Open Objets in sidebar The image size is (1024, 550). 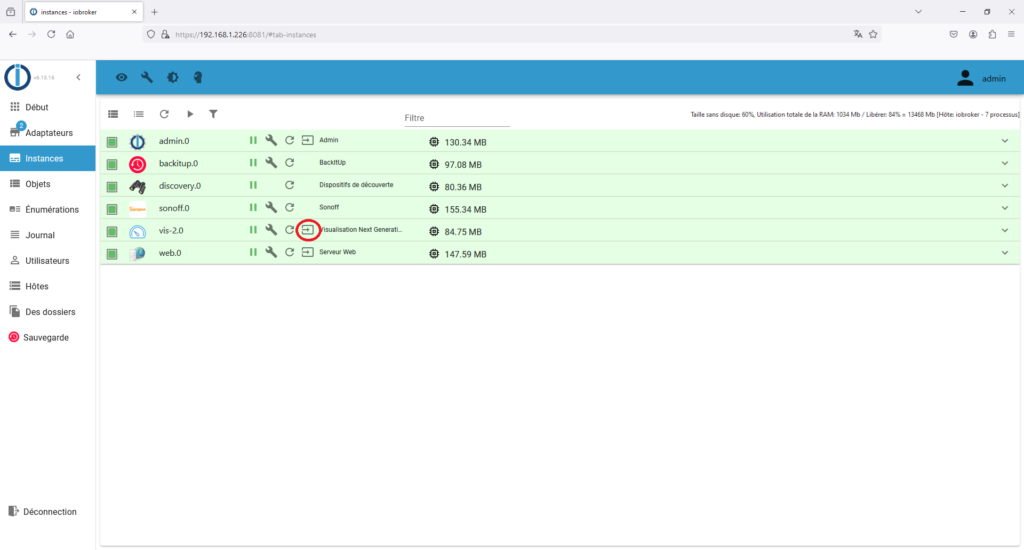pyautogui.click(x=48, y=184)
